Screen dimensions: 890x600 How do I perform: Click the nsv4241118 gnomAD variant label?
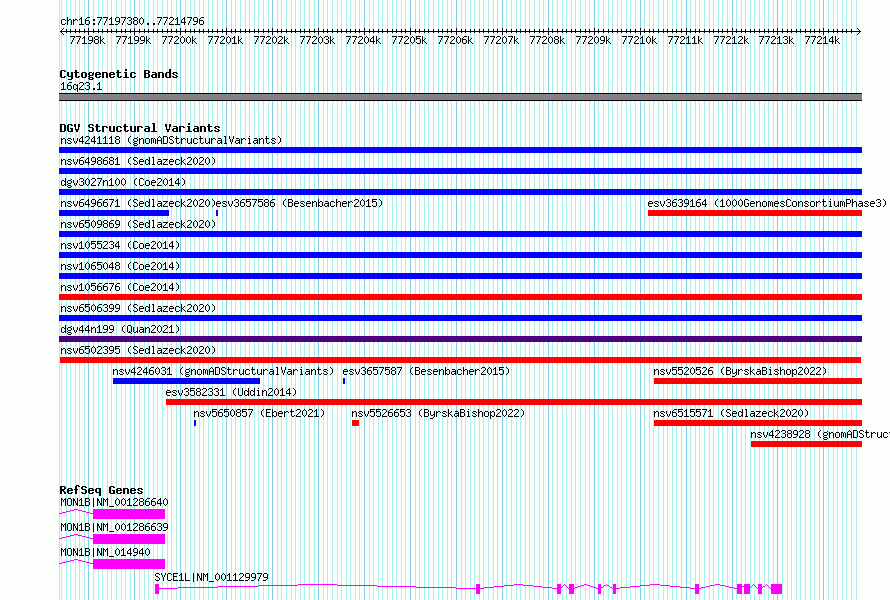[x=171, y=140]
